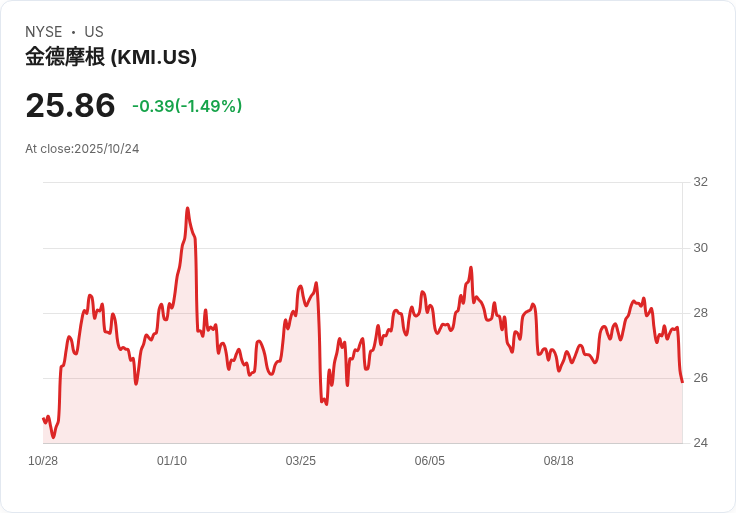Click the 32 price axis label
This screenshot has height=513, width=736.
[x=700, y=182]
